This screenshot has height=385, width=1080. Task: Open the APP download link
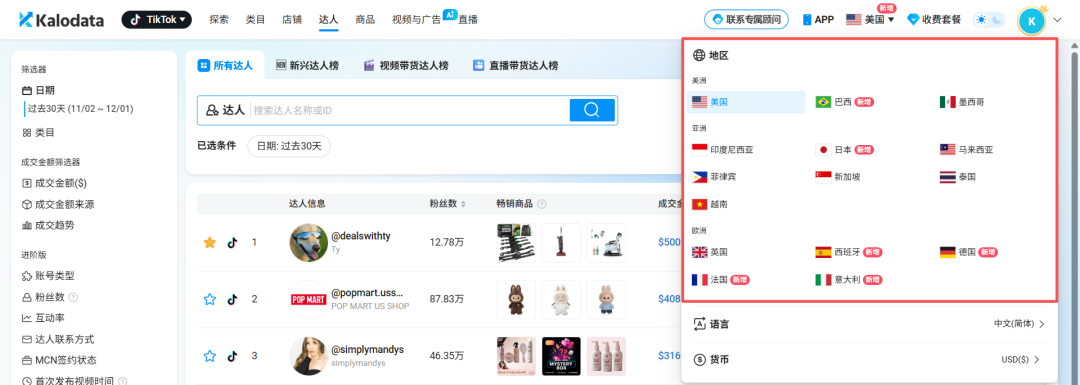point(818,20)
